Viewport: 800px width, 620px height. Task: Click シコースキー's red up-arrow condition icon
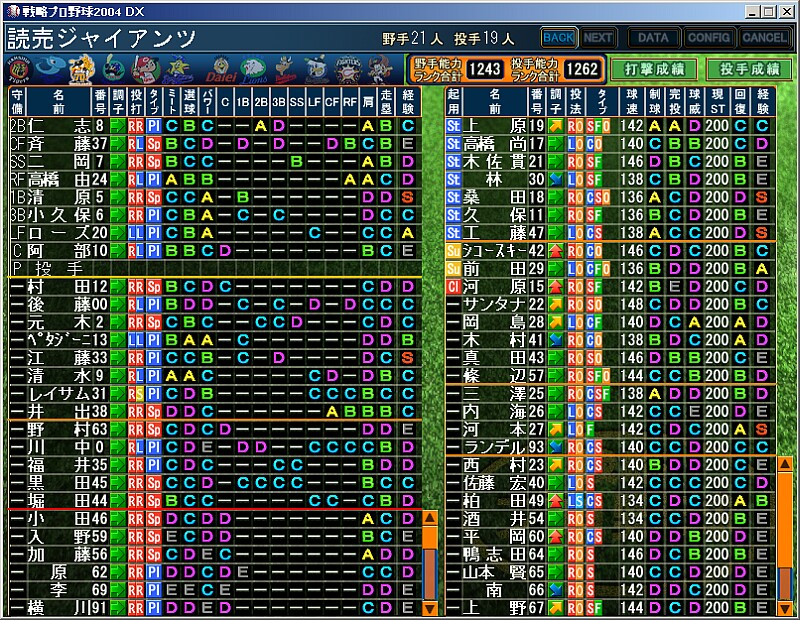pyautogui.click(x=556, y=251)
